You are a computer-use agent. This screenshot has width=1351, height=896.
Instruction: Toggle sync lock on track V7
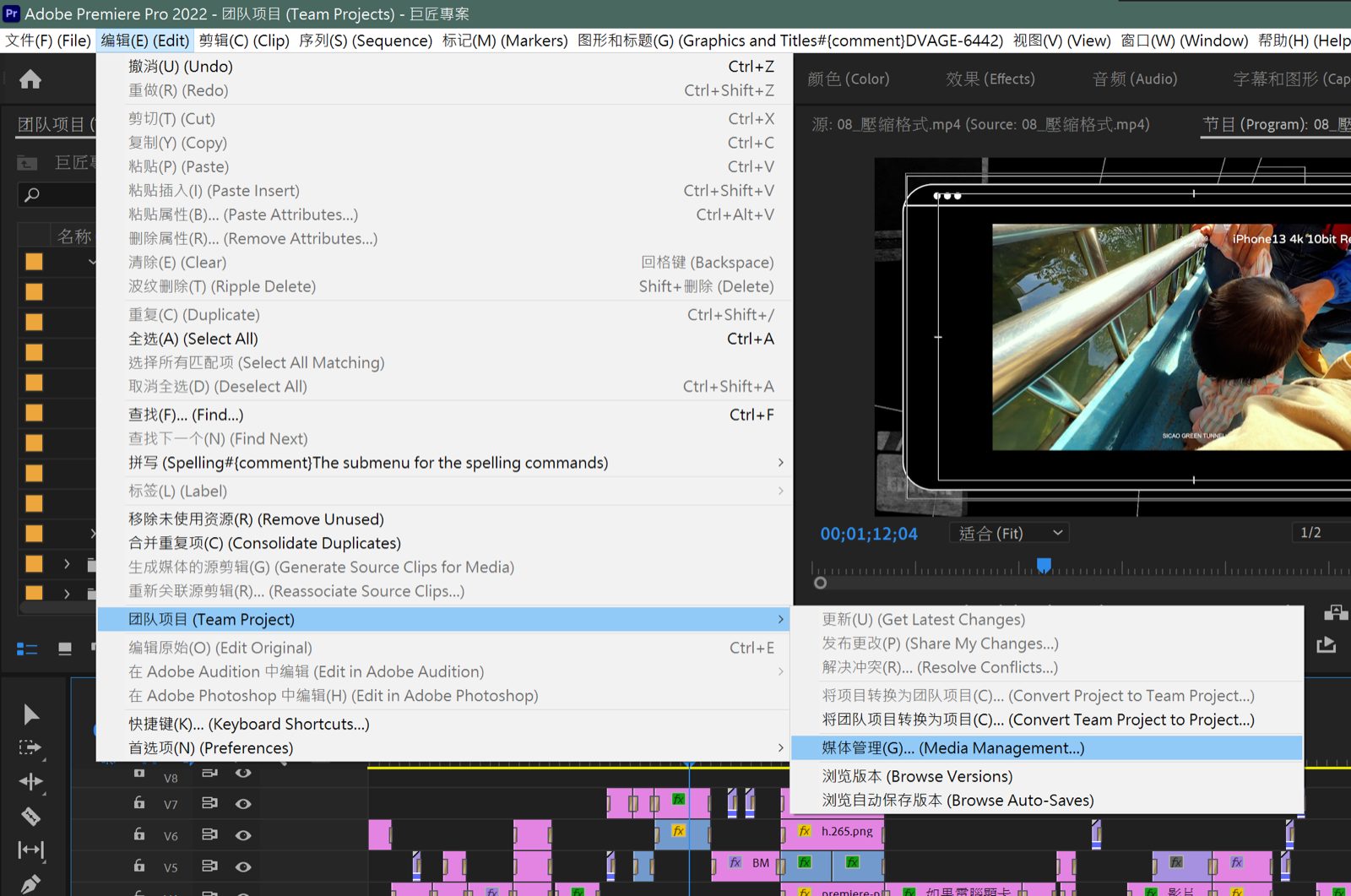(209, 803)
